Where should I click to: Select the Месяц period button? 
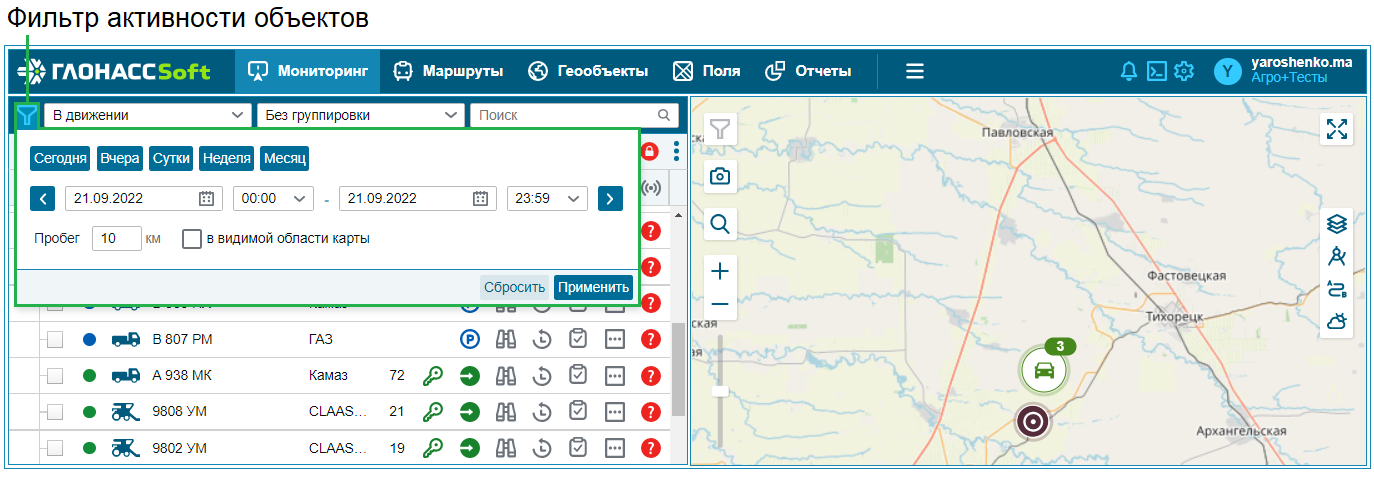[x=285, y=159]
